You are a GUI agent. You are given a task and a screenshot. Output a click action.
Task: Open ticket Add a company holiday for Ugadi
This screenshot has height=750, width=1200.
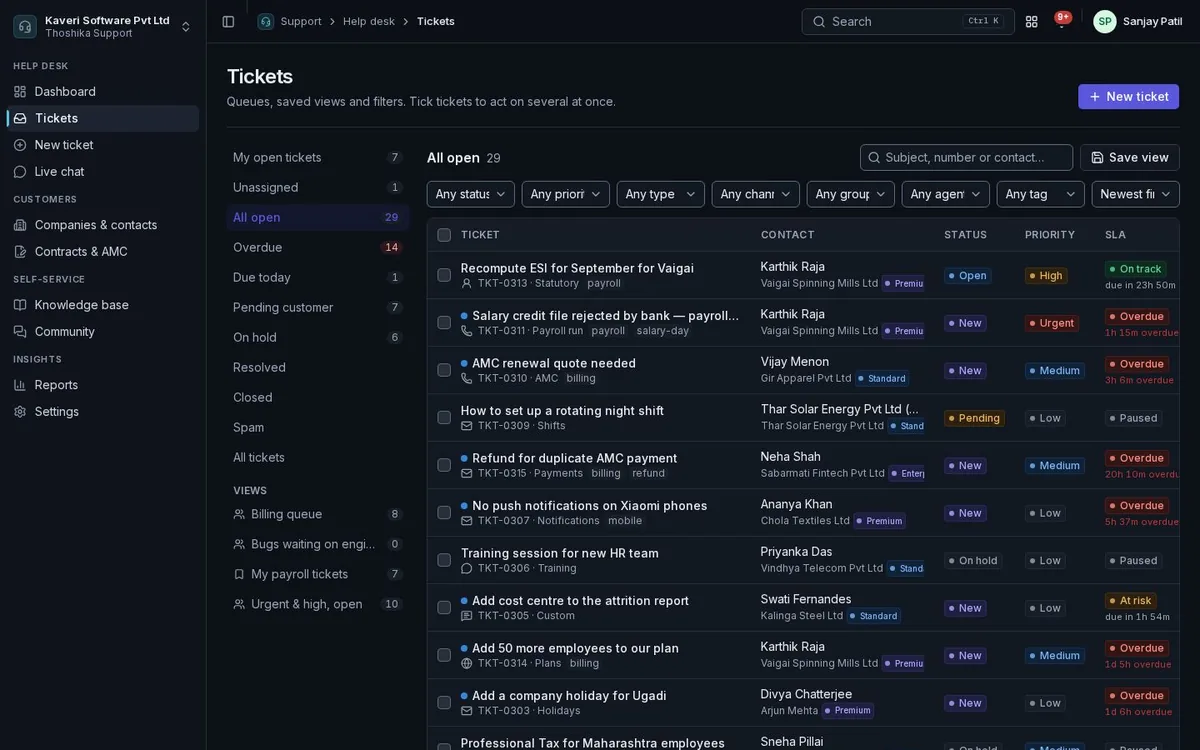[569, 695]
